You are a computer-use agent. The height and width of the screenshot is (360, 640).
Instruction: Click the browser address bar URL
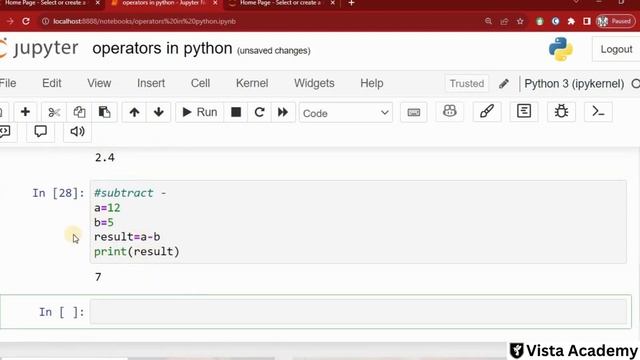144,21
